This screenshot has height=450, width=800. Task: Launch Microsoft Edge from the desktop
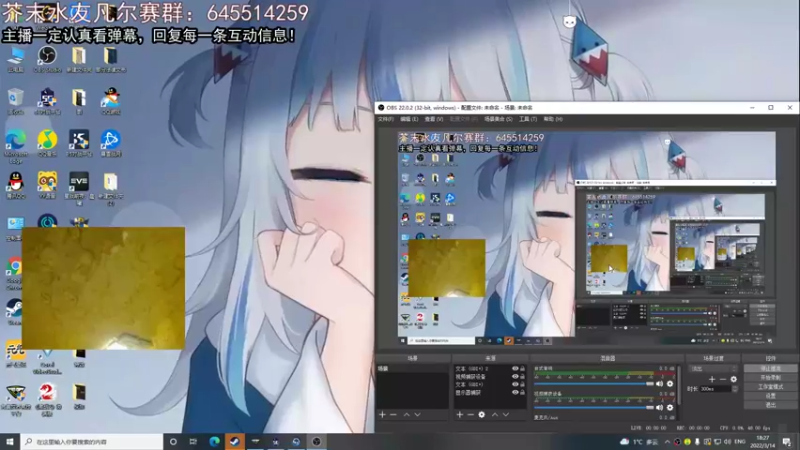(15, 146)
